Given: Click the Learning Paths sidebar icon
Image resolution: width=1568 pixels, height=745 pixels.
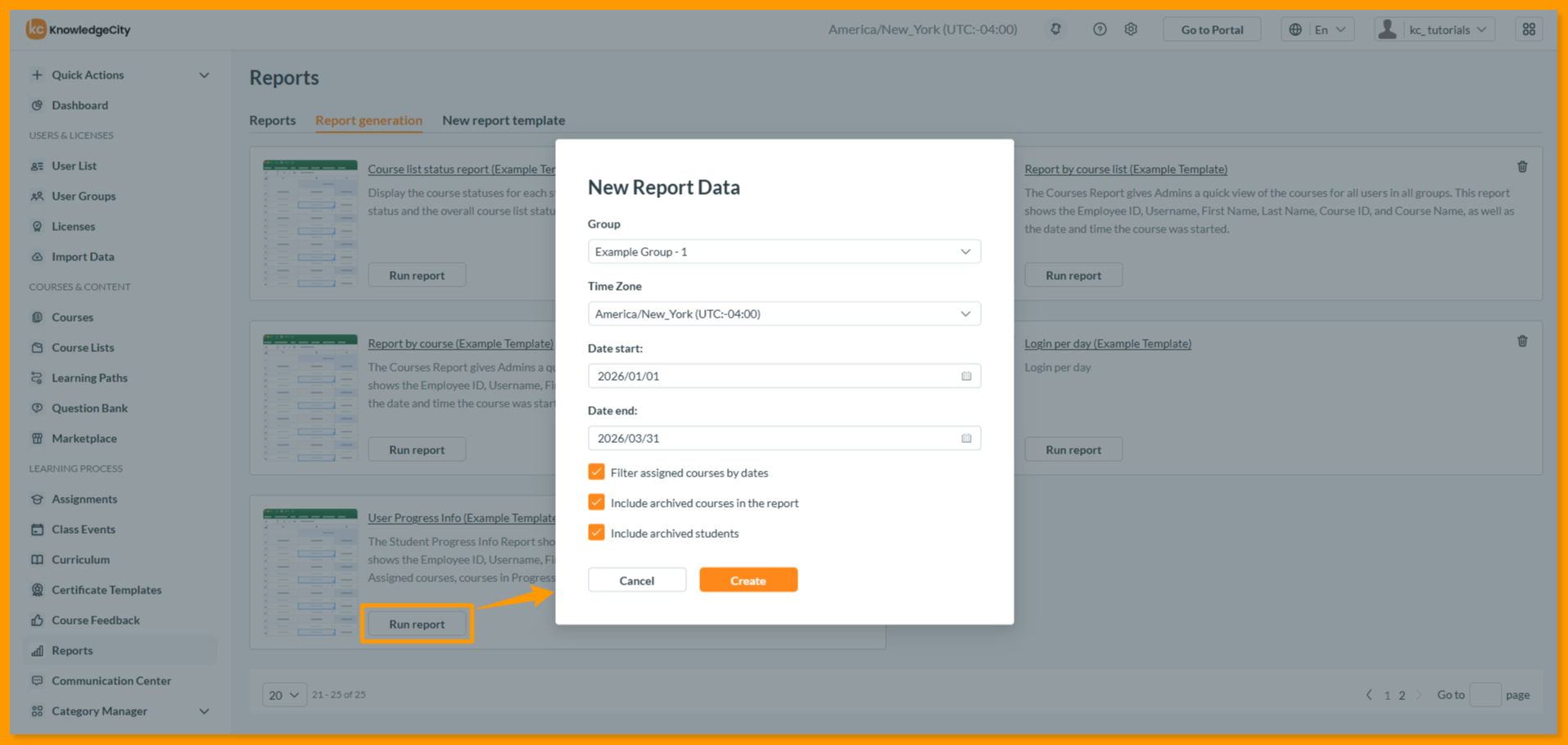Looking at the screenshot, I should tap(37, 377).
